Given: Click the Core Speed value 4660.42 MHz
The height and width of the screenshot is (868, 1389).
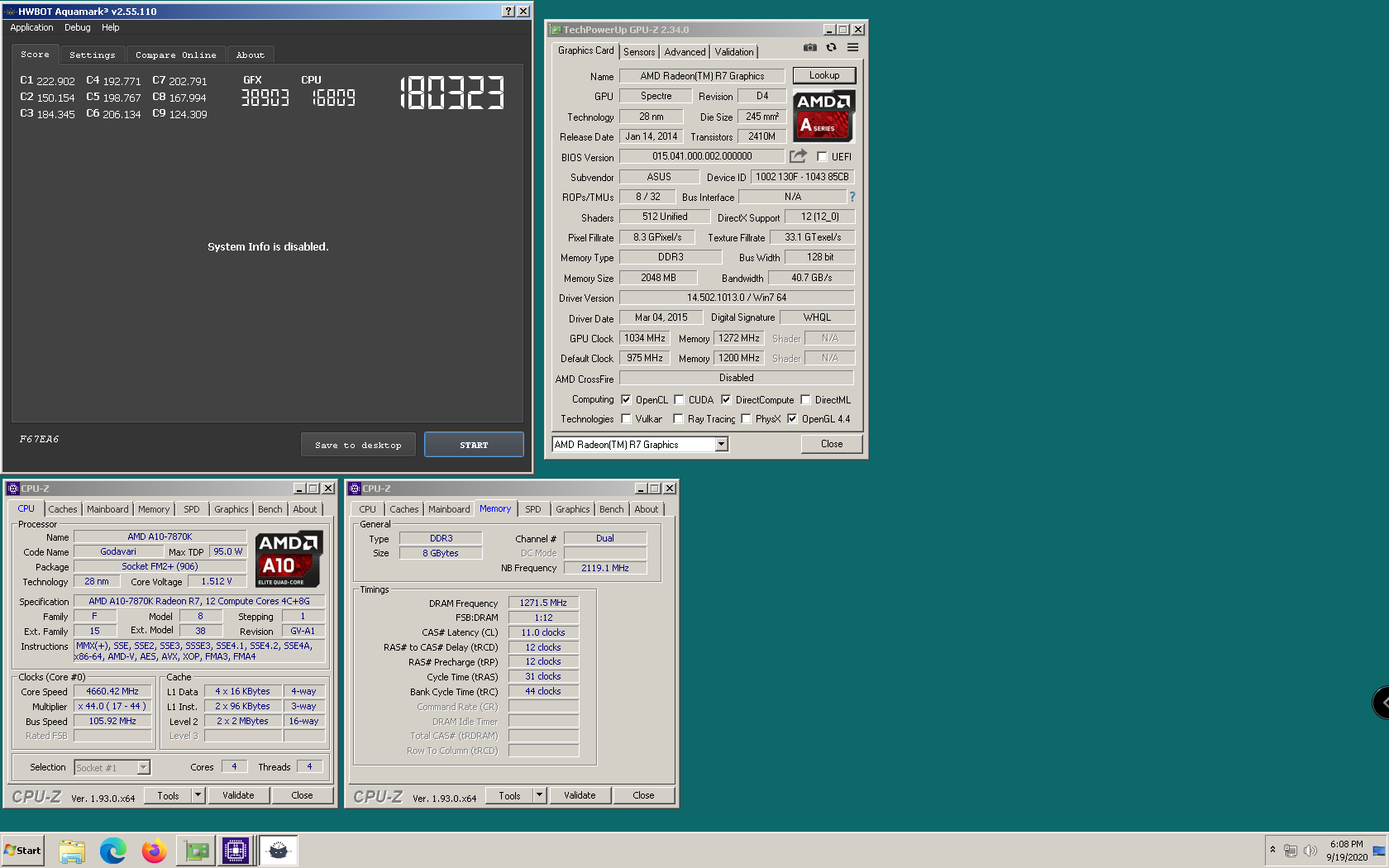Looking at the screenshot, I should click(x=112, y=691).
